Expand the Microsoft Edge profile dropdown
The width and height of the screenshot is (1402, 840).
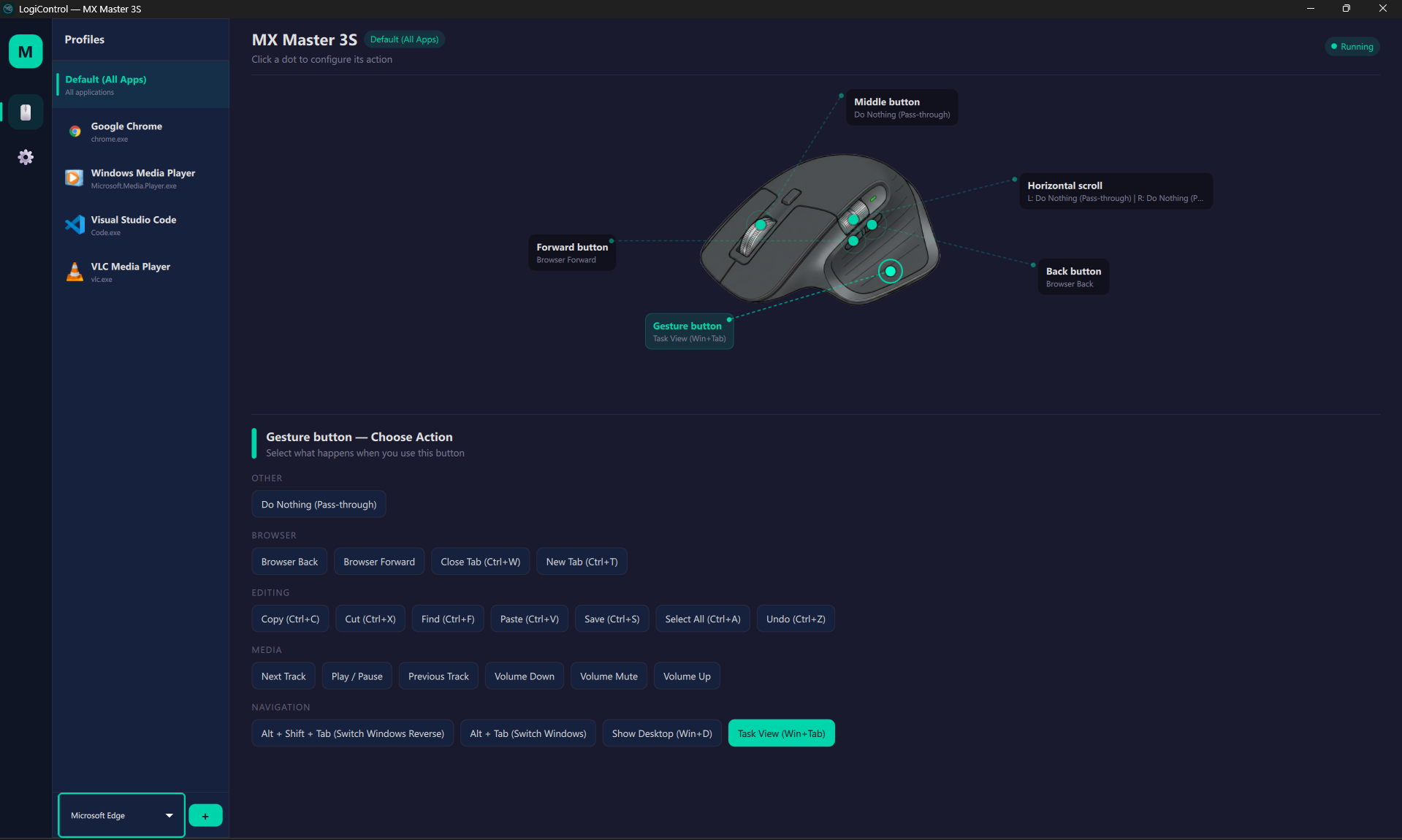coord(121,815)
